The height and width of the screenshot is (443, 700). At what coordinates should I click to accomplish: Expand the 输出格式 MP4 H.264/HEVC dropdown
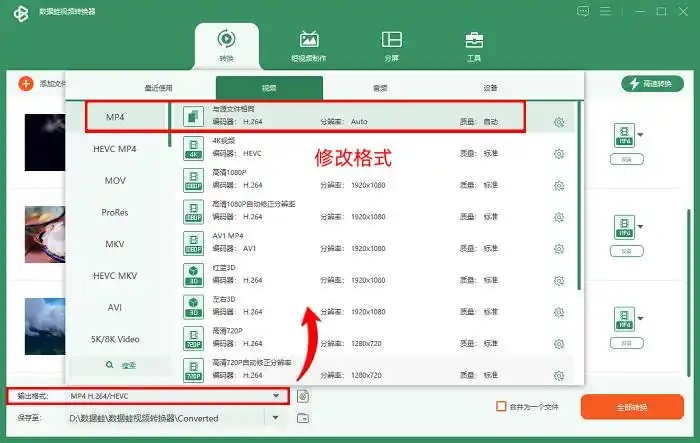tap(276, 396)
